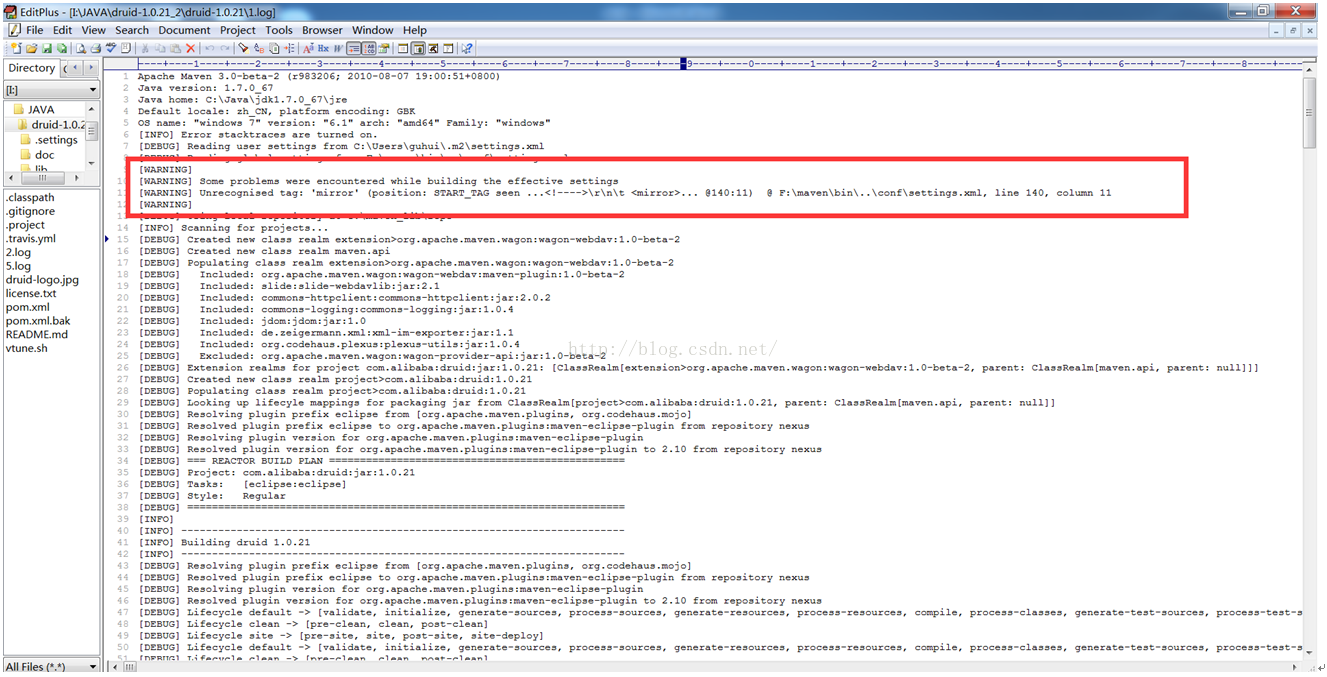Open the Document menu
Screen dimensions: 1327x677
[x=184, y=30]
